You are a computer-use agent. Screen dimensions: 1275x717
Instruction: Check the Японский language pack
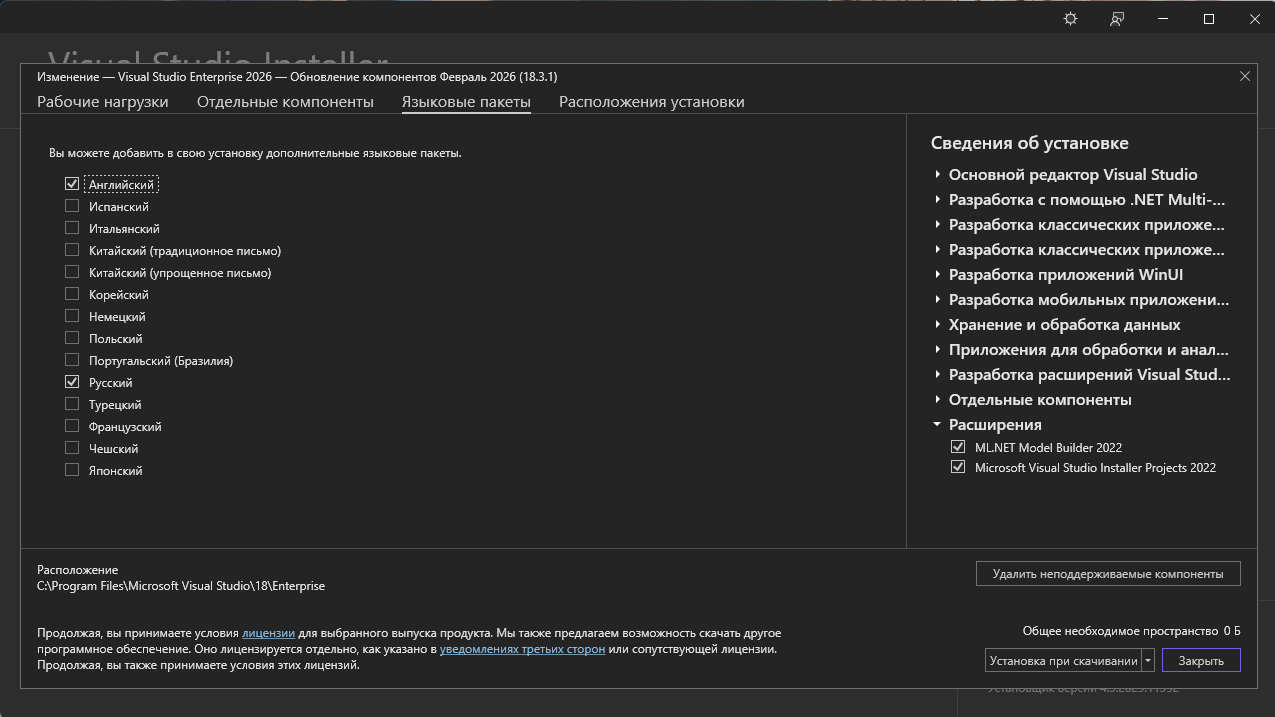pos(72,470)
